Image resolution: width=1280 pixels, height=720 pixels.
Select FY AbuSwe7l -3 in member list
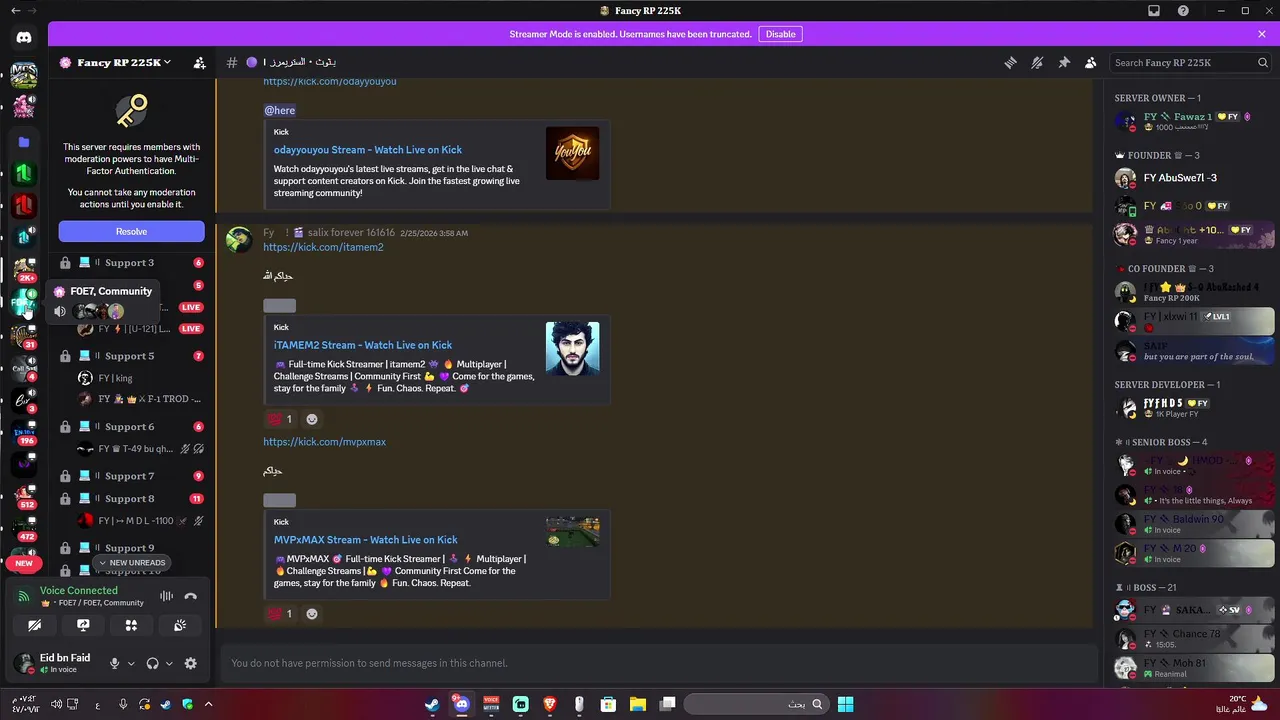coord(1194,178)
